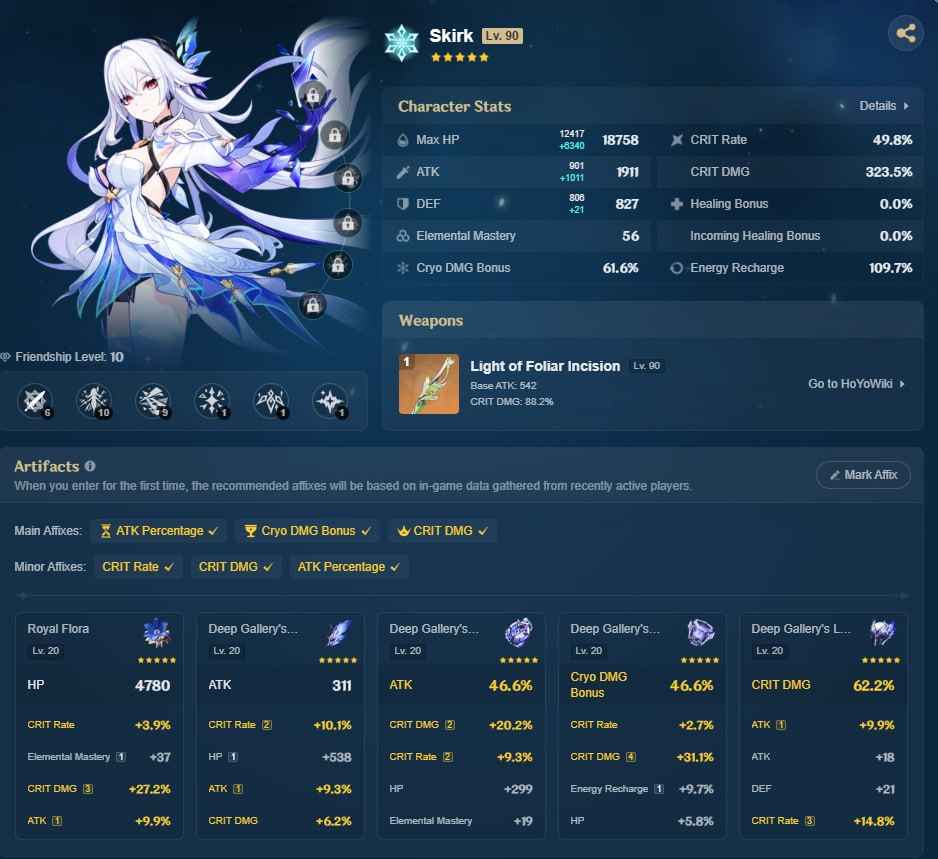Select the Deep Gallery's L... artifact name
Screen dimensions: 938x859
click(800, 629)
